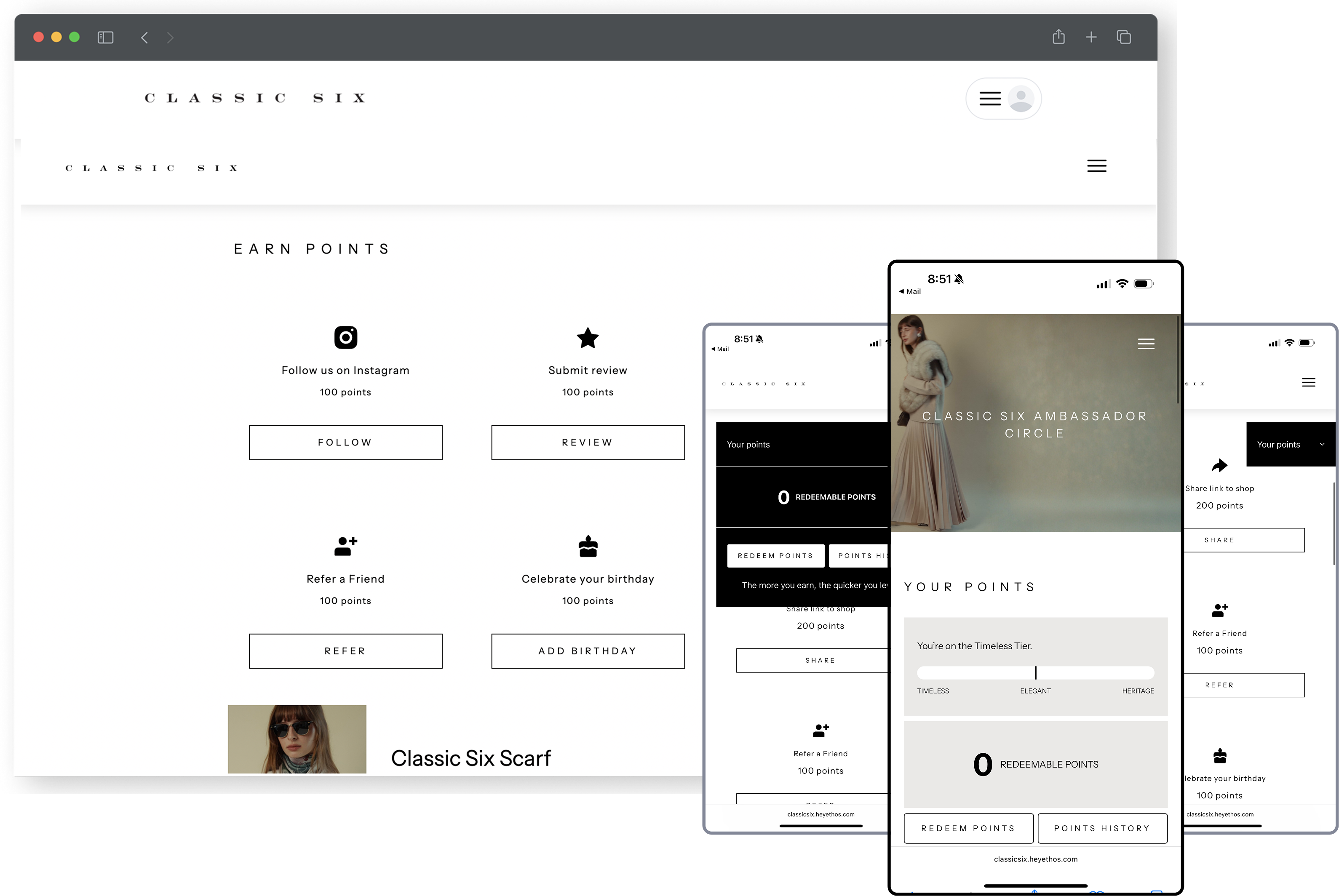Screen dimensions: 1339x896
Task: Click the browser share icon
Action: tap(1058, 37)
